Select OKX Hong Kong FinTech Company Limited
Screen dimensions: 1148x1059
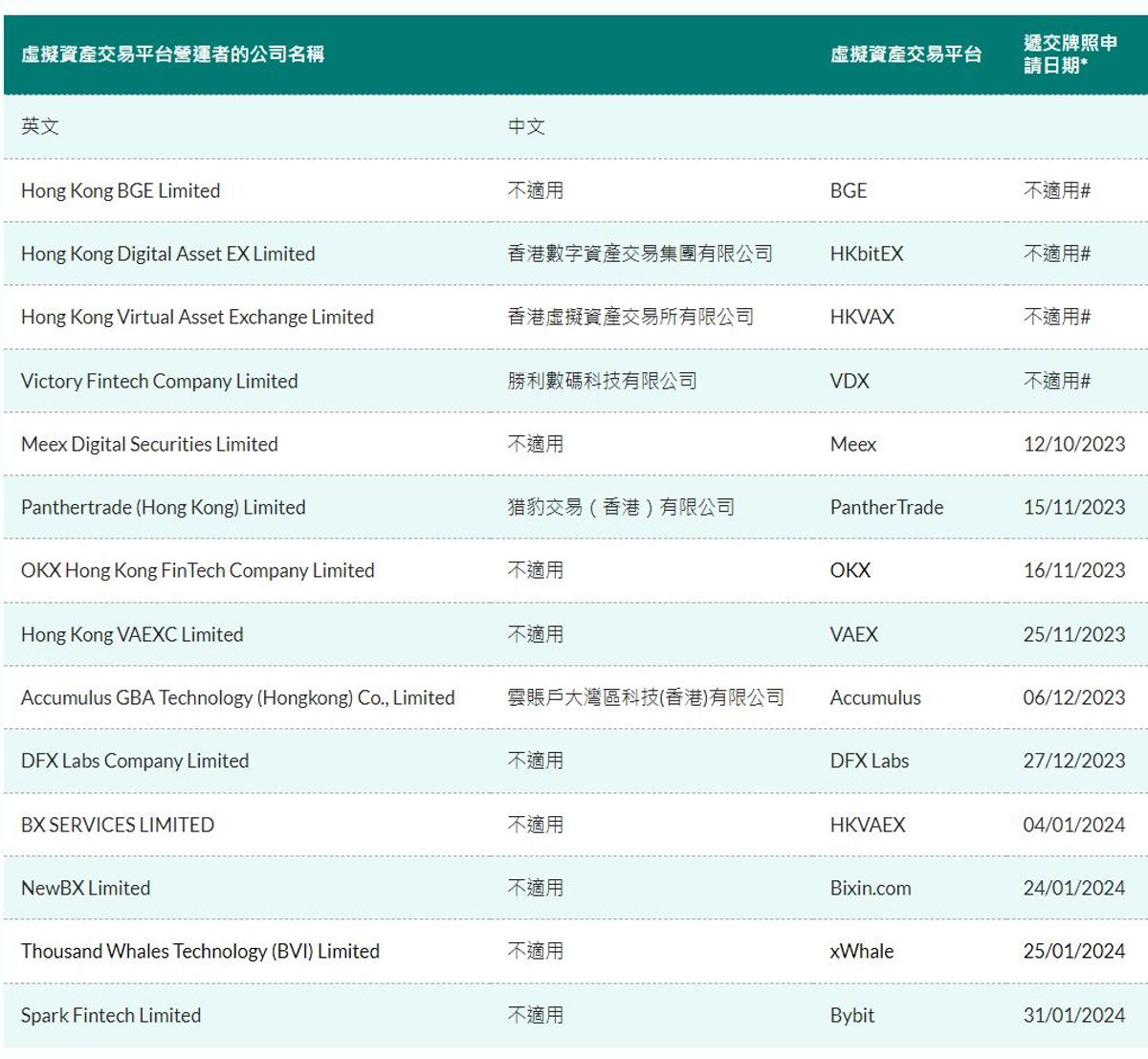198,570
